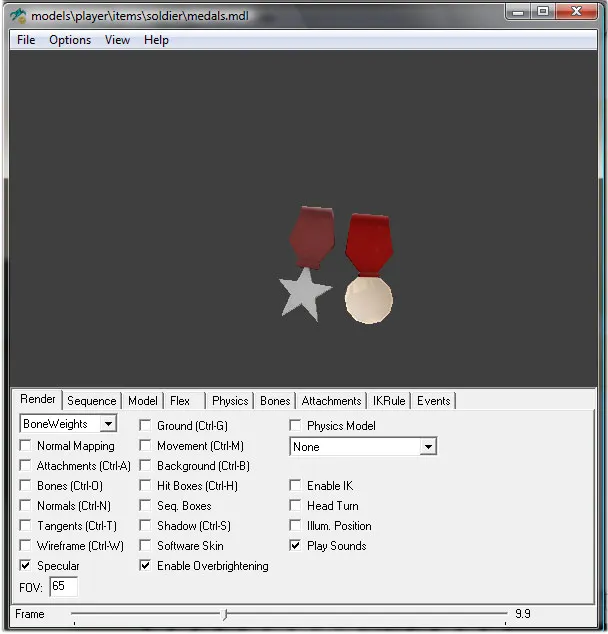
Task: Switch to the Physics tab
Action: [x=230, y=401]
